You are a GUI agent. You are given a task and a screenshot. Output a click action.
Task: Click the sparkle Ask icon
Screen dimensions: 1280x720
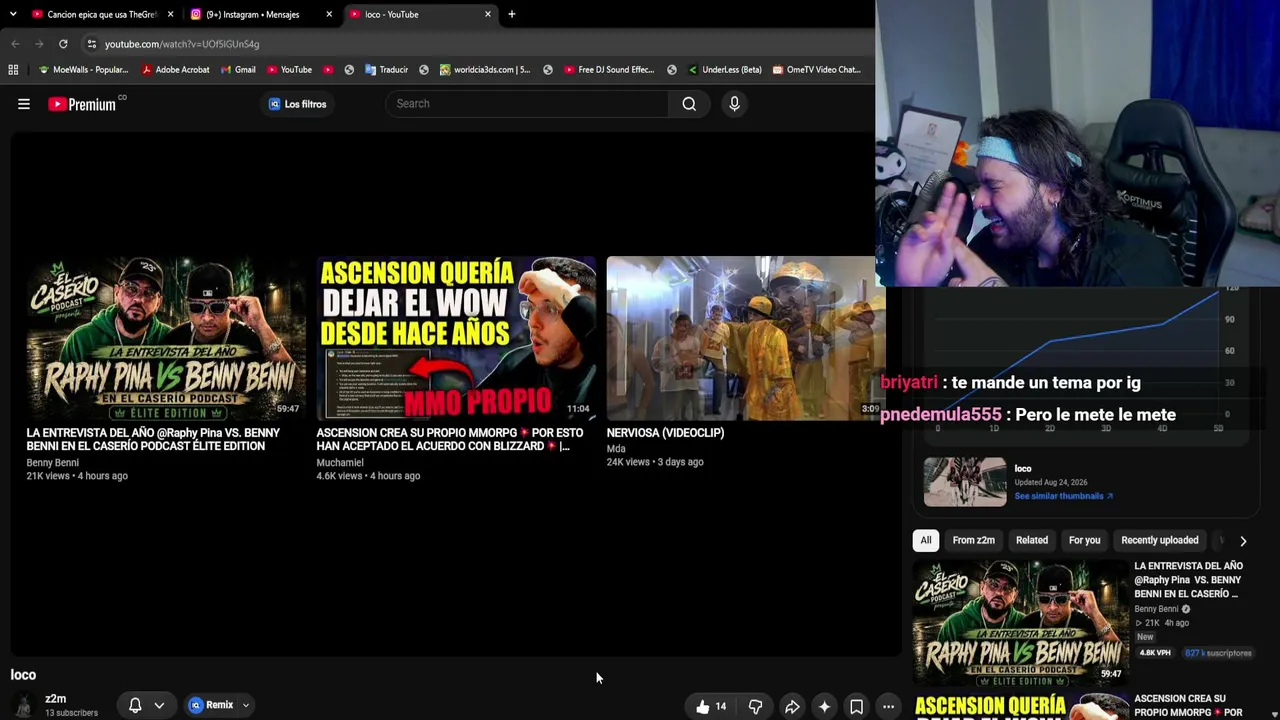(824, 707)
